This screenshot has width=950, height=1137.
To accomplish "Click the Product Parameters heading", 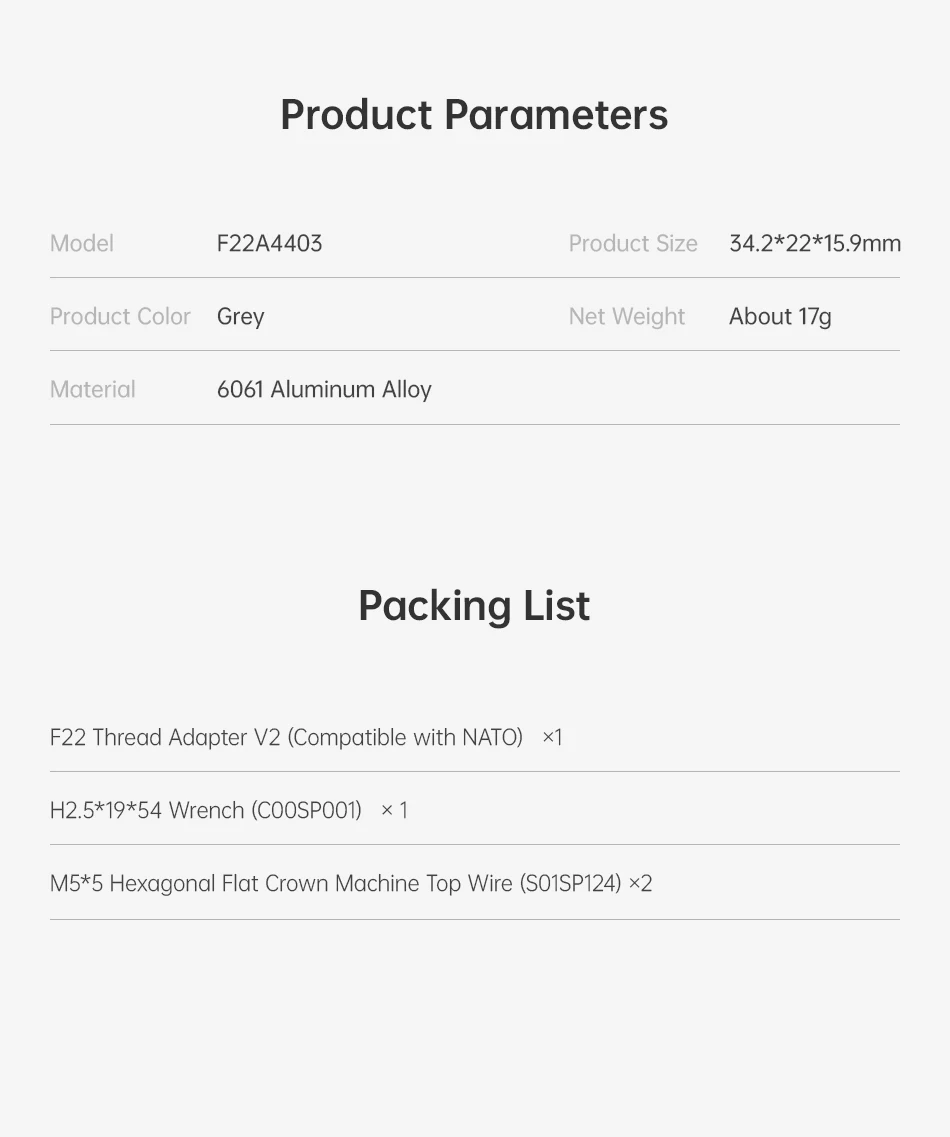I will pyautogui.click(x=474, y=115).
